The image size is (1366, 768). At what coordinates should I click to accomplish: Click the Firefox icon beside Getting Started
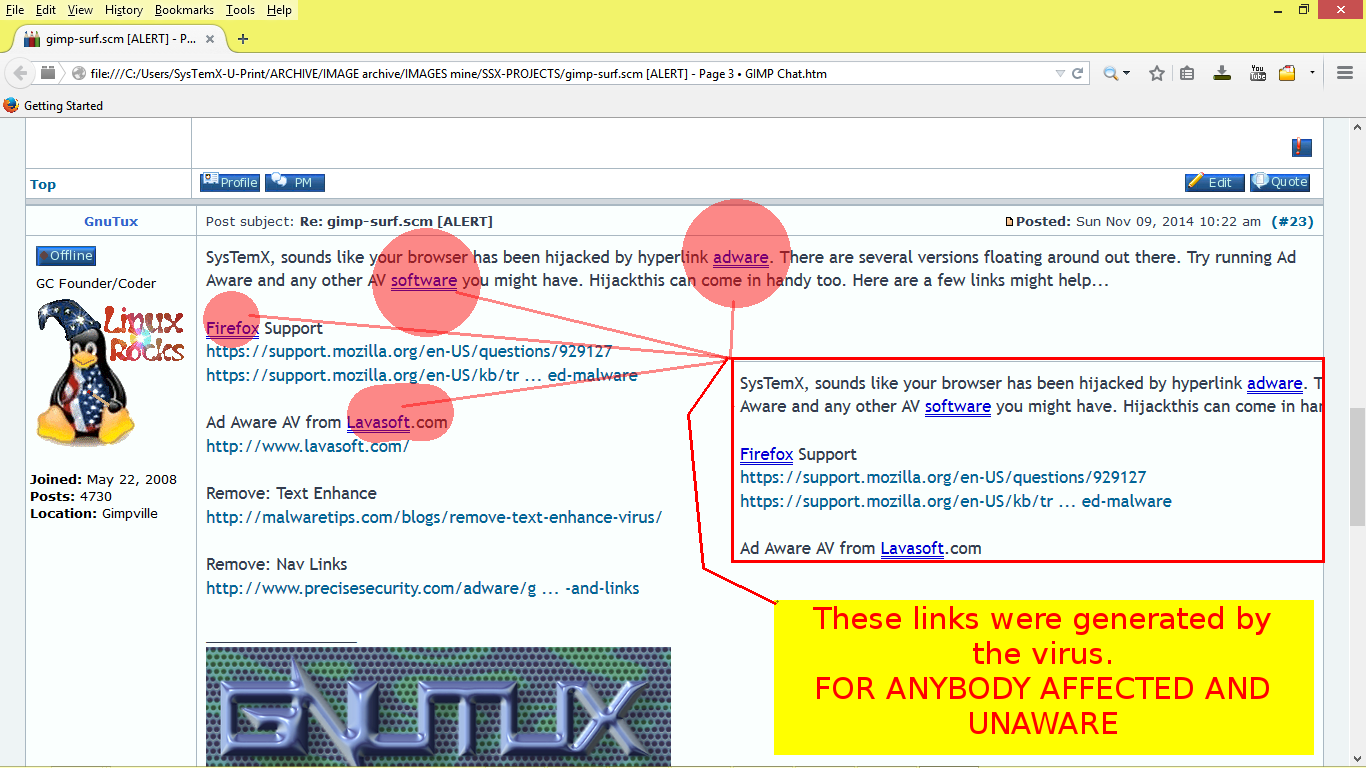(12, 105)
